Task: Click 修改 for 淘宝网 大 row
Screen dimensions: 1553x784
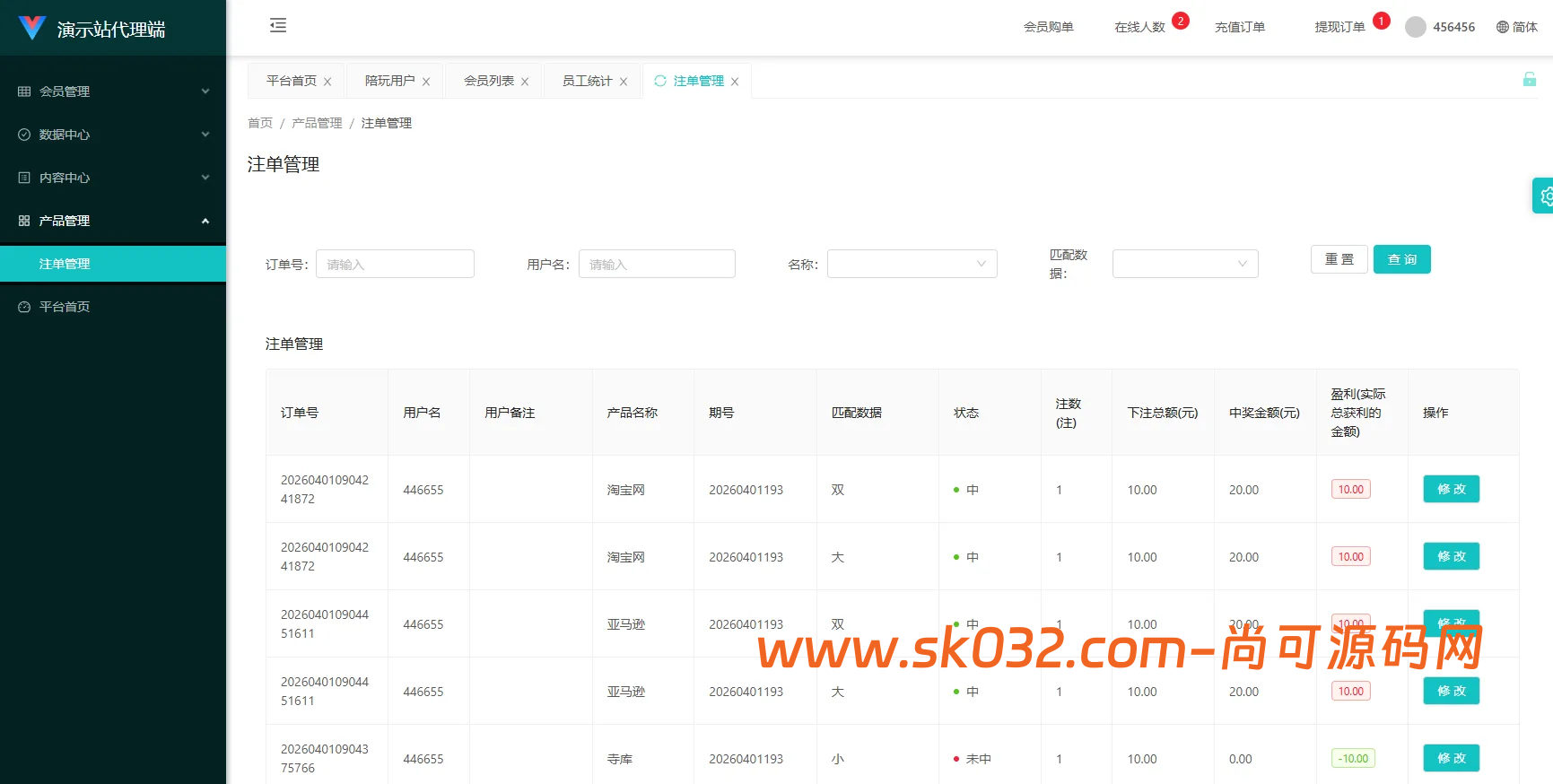Action: pos(1452,556)
